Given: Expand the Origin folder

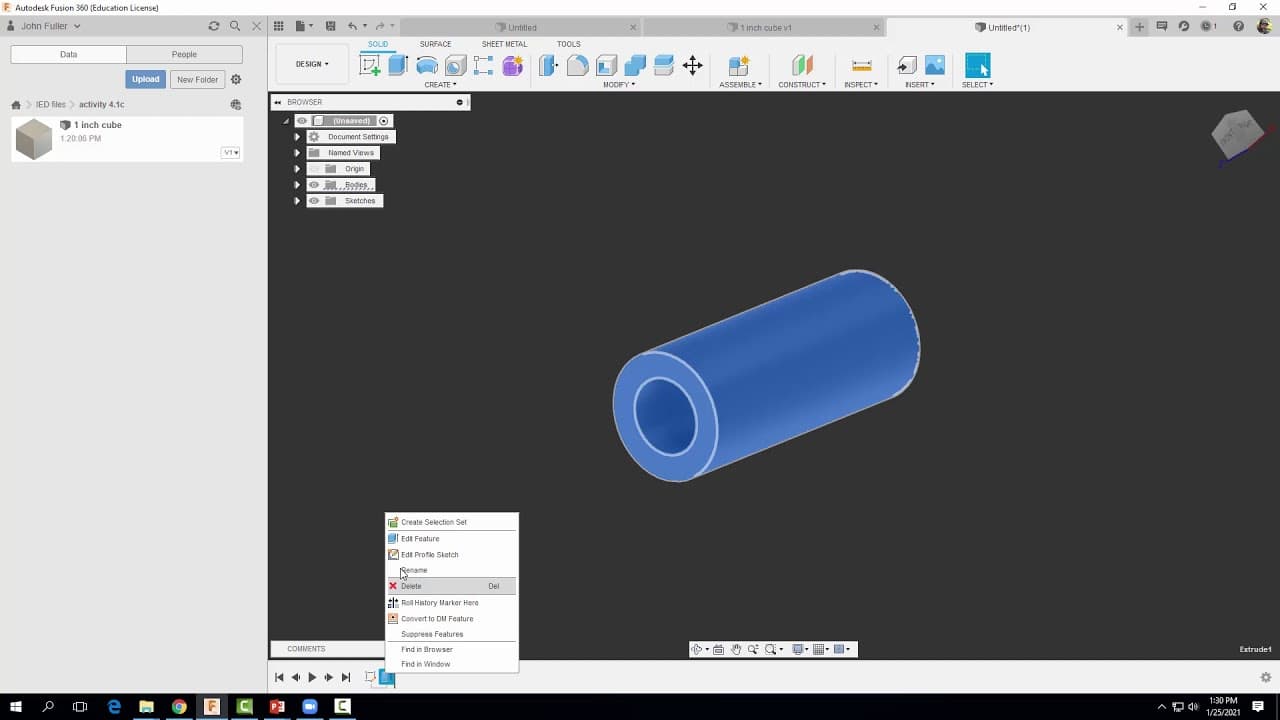Looking at the screenshot, I should point(297,169).
